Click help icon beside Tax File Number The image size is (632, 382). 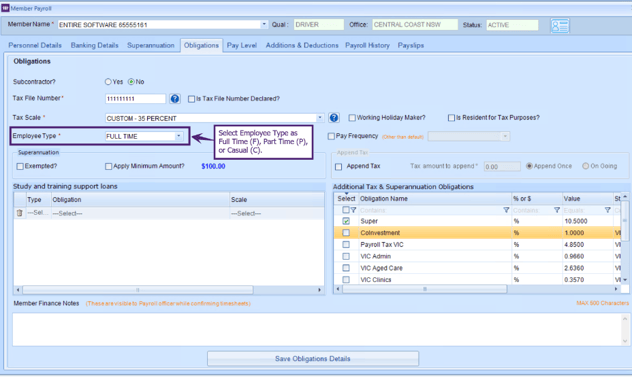click(175, 99)
